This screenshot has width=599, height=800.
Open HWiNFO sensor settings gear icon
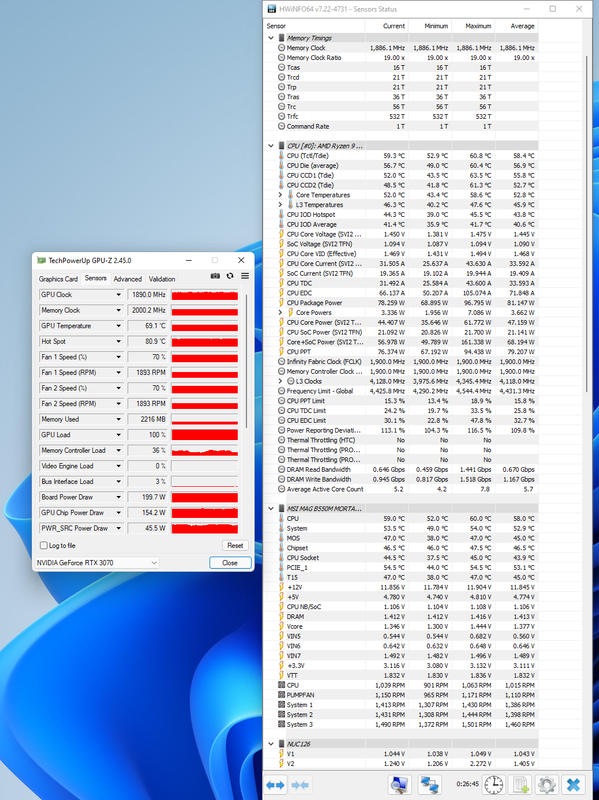click(546, 785)
